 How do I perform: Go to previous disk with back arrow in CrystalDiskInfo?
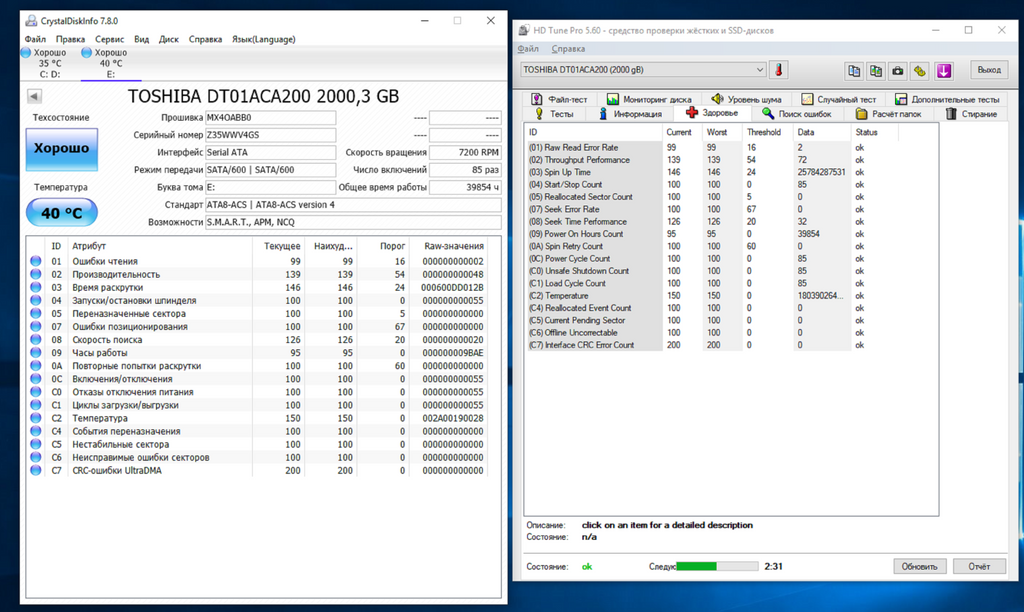click(35, 96)
